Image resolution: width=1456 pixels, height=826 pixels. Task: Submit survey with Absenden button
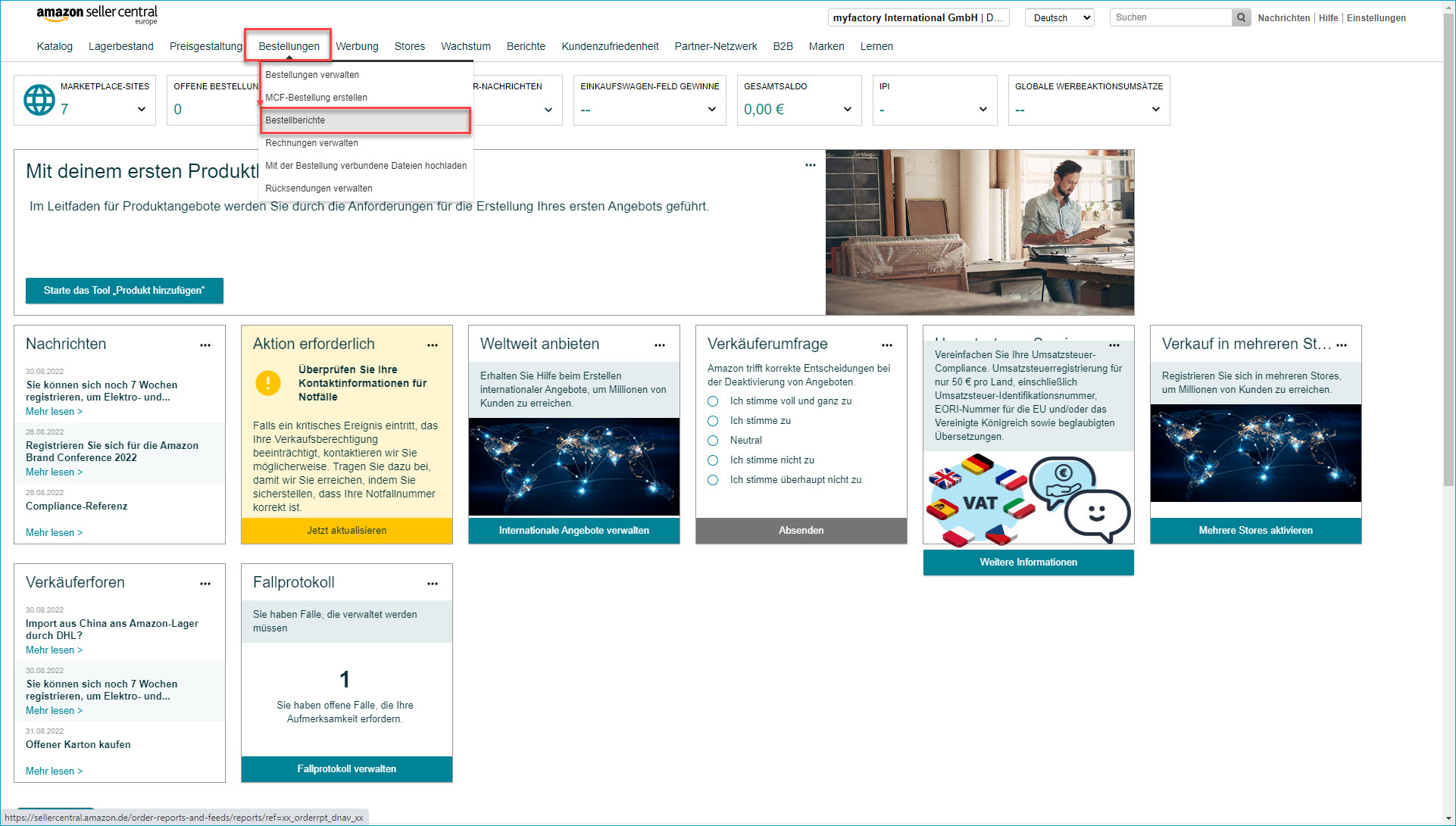pyautogui.click(x=801, y=531)
